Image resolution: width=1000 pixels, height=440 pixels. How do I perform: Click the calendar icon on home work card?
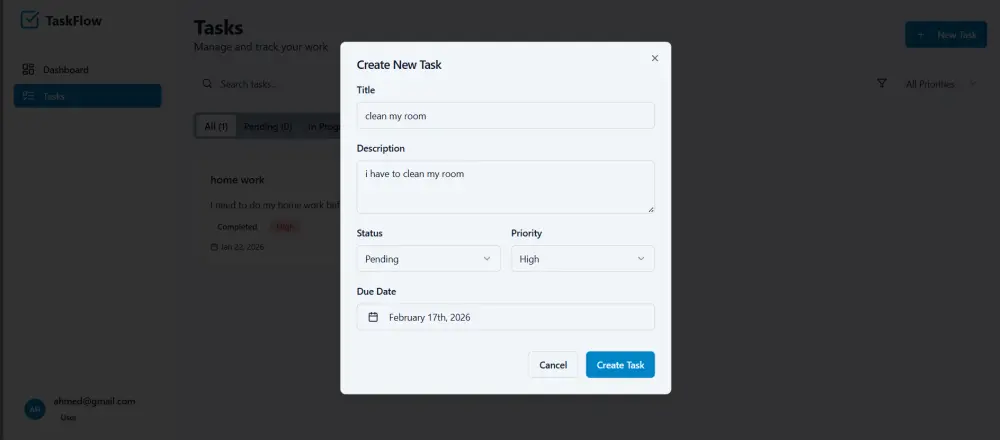pyautogui.click(x=214, y=247)
